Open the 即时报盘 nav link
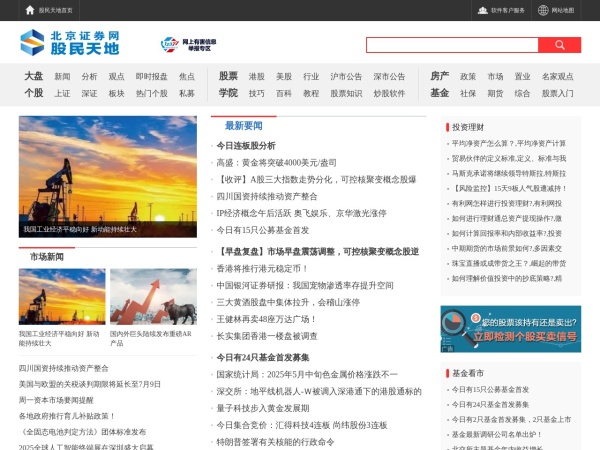This screenshot has height=450, width=600. tap(152, 77)
